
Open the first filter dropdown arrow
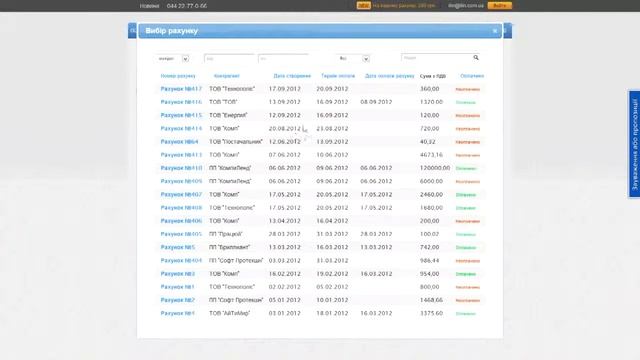click(185, 59)
